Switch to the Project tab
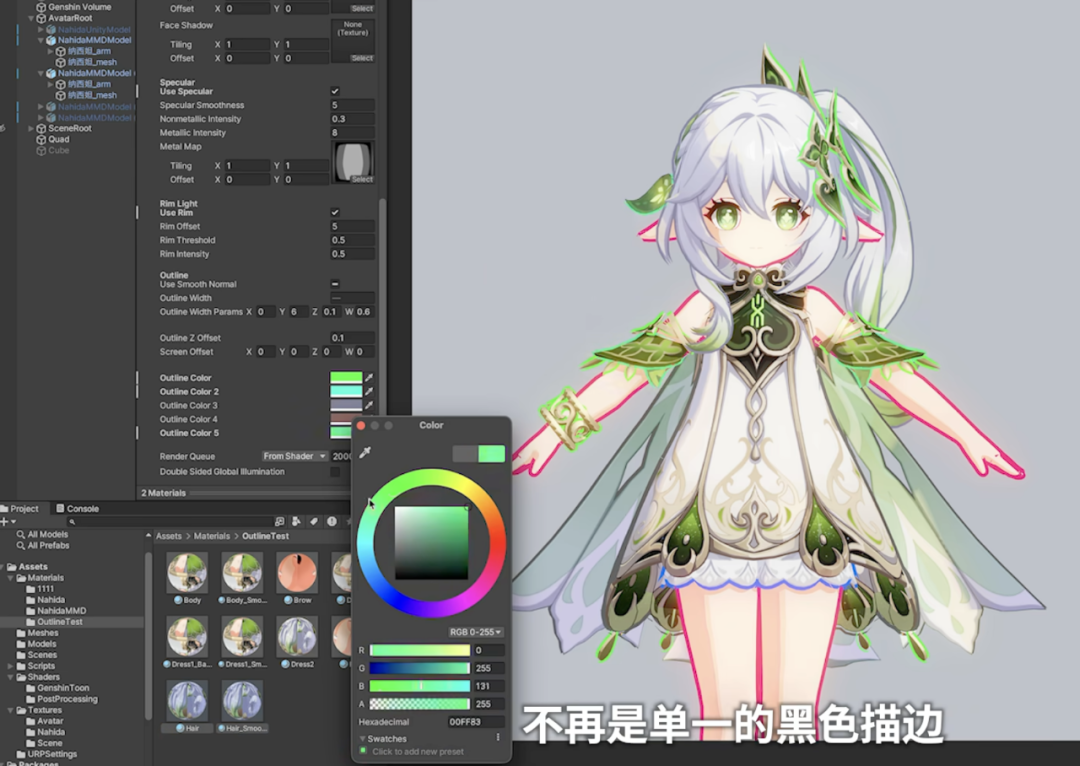Viewport: 1080px width, 766px height. (x=20, y=509)
